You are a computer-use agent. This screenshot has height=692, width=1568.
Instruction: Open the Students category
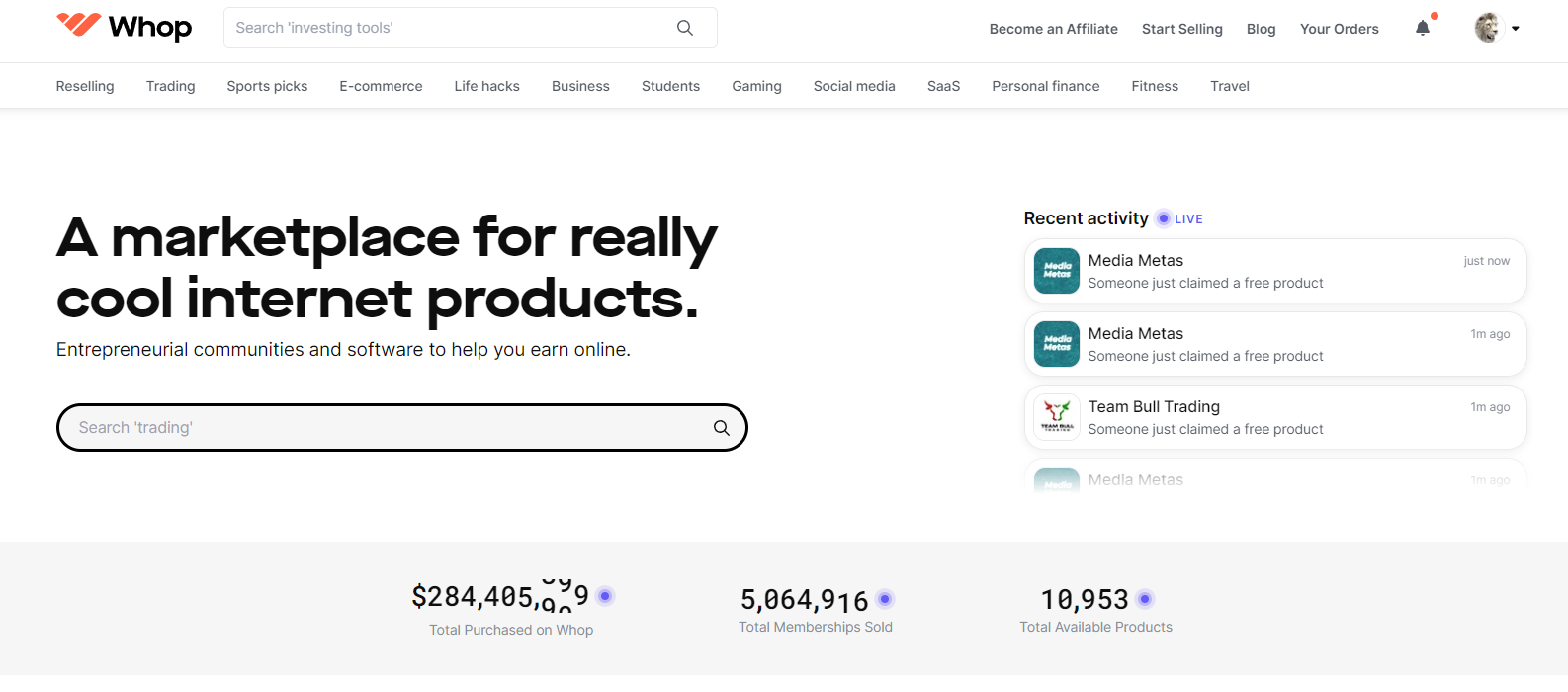(670, 86)
